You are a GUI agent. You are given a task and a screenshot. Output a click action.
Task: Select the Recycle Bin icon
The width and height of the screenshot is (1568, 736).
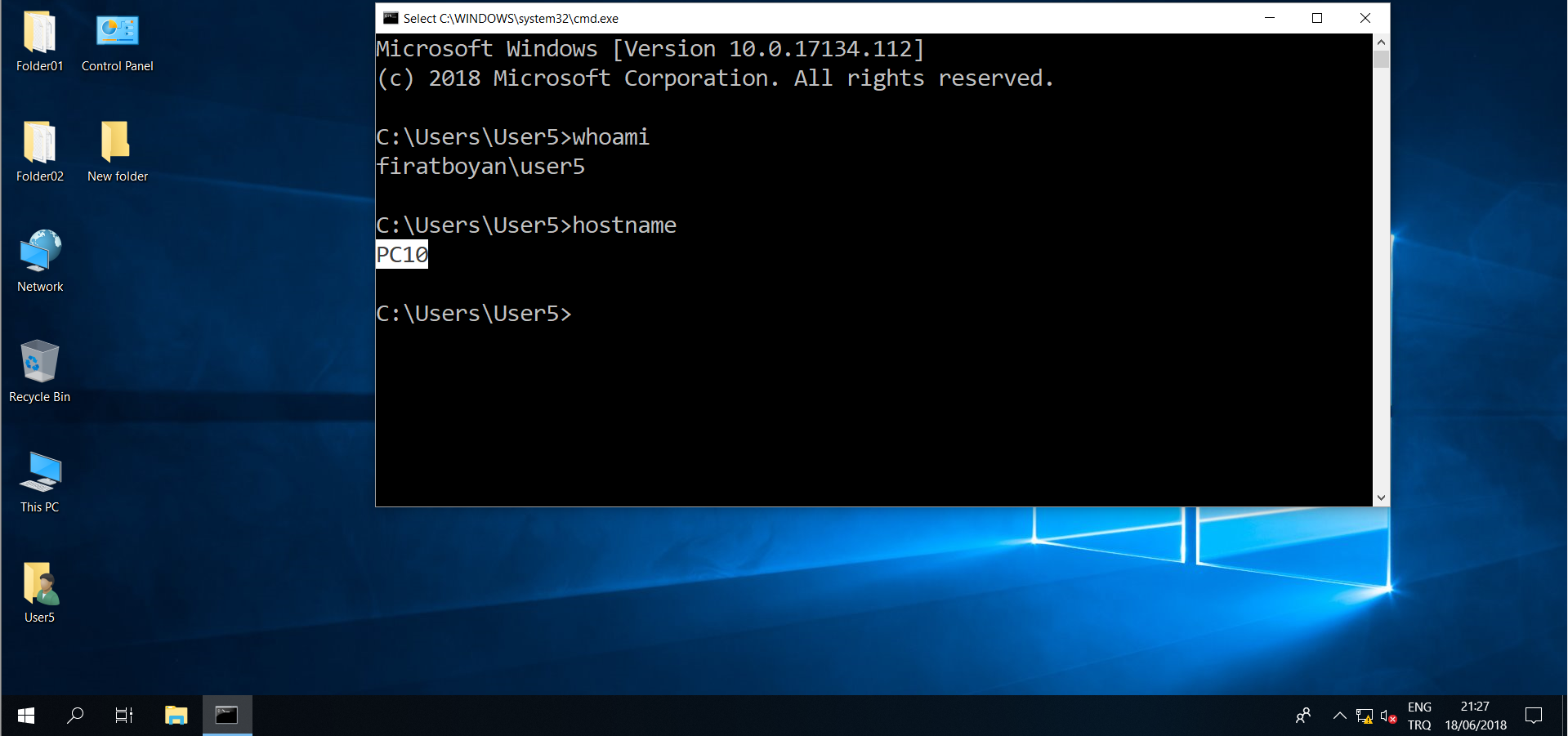pos(39,372)
